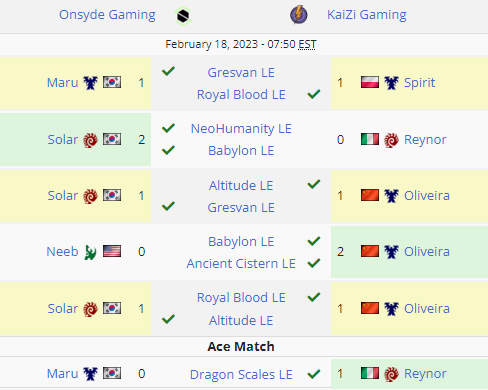Open the KaiZi Gaming team page
The height and width of the screenshot is (390, 488).
[x=367, y=15]
